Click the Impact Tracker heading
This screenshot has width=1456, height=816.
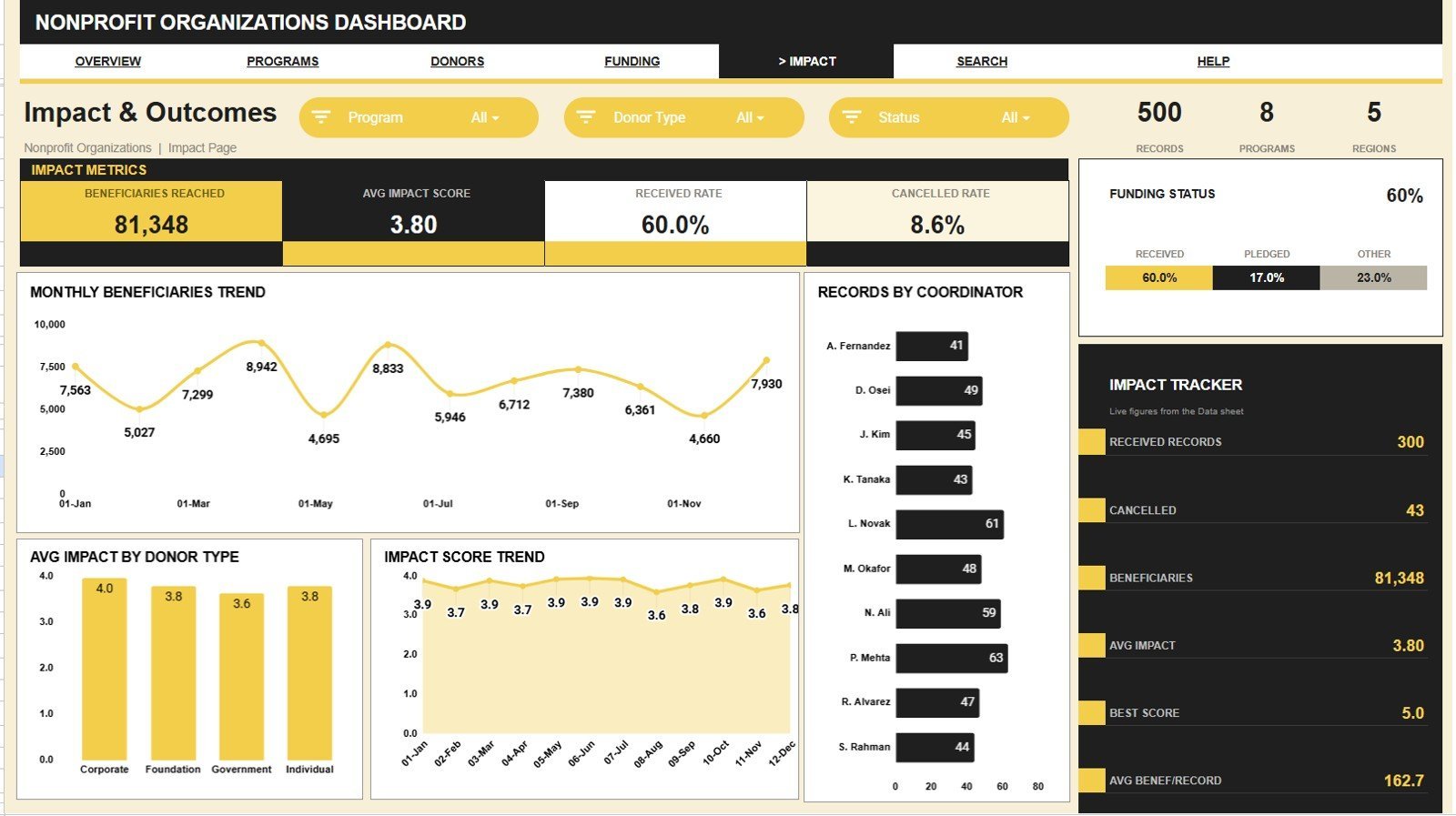pos(1176,385)
